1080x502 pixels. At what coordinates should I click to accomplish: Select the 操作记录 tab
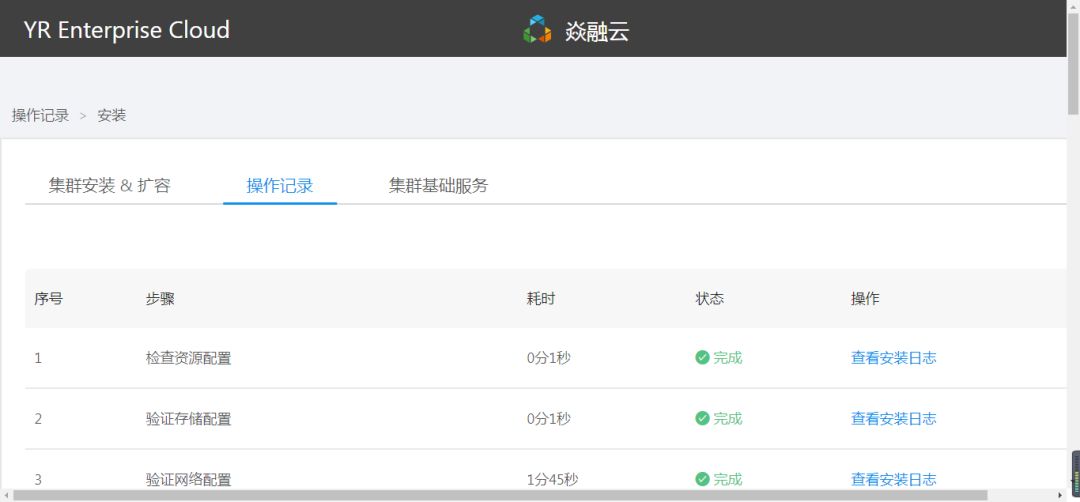(280, 185)
